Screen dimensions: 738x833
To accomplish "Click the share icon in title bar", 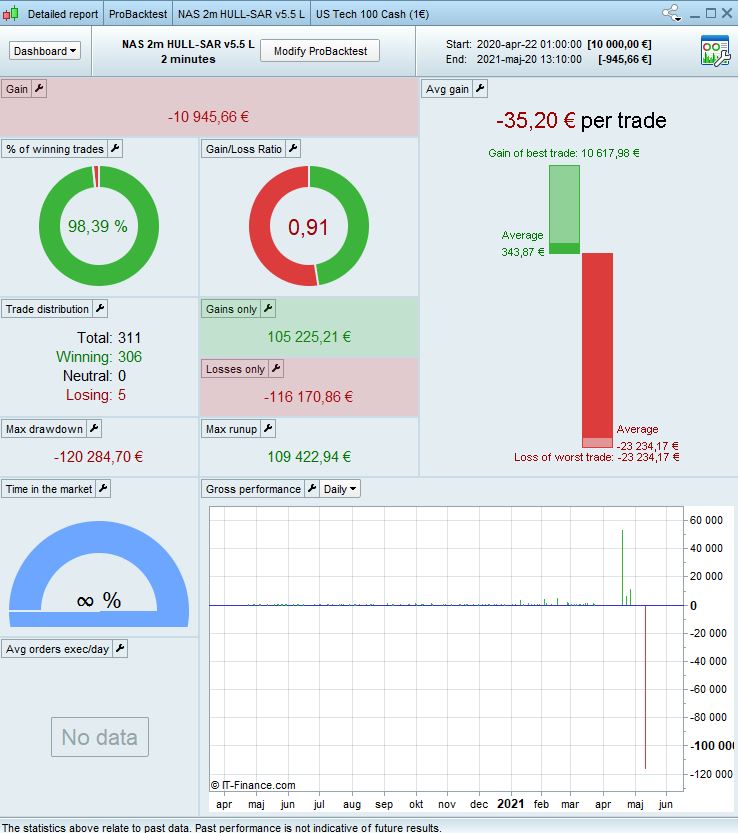I will click(671, 13).
